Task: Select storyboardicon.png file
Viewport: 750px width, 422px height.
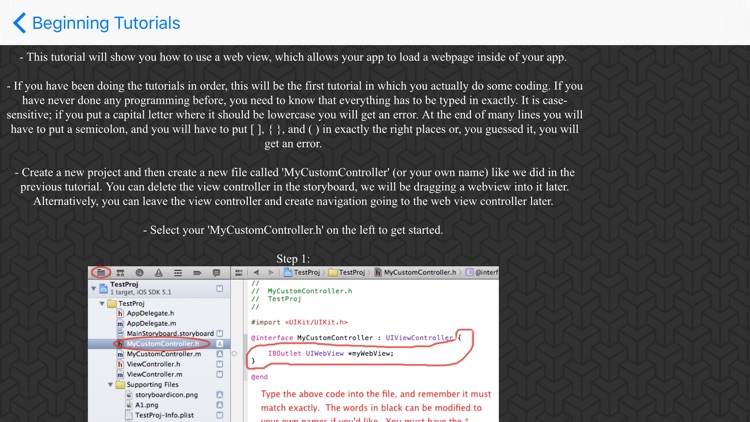Action: 162,395
